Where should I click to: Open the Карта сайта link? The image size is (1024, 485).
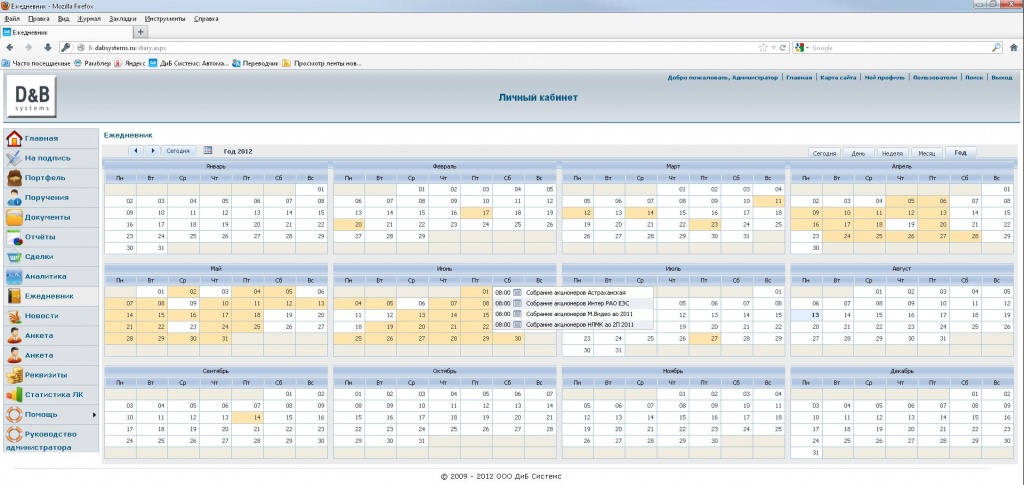click(838, 78)
